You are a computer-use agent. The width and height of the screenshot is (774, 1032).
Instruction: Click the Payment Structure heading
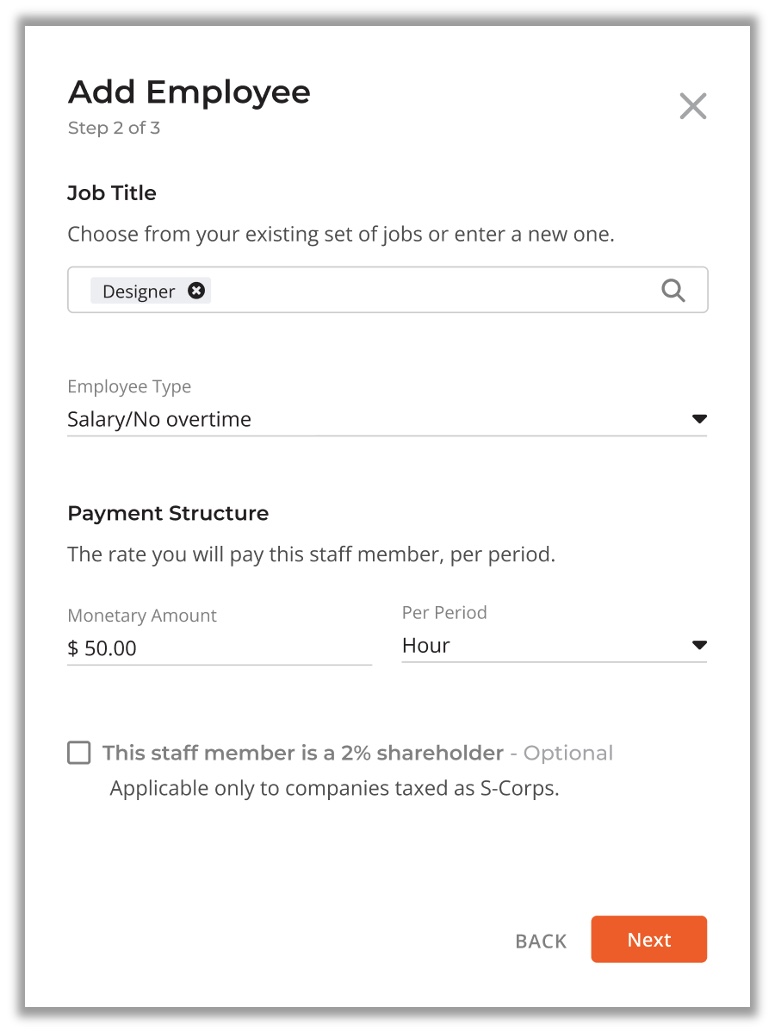tap(168, 513)
